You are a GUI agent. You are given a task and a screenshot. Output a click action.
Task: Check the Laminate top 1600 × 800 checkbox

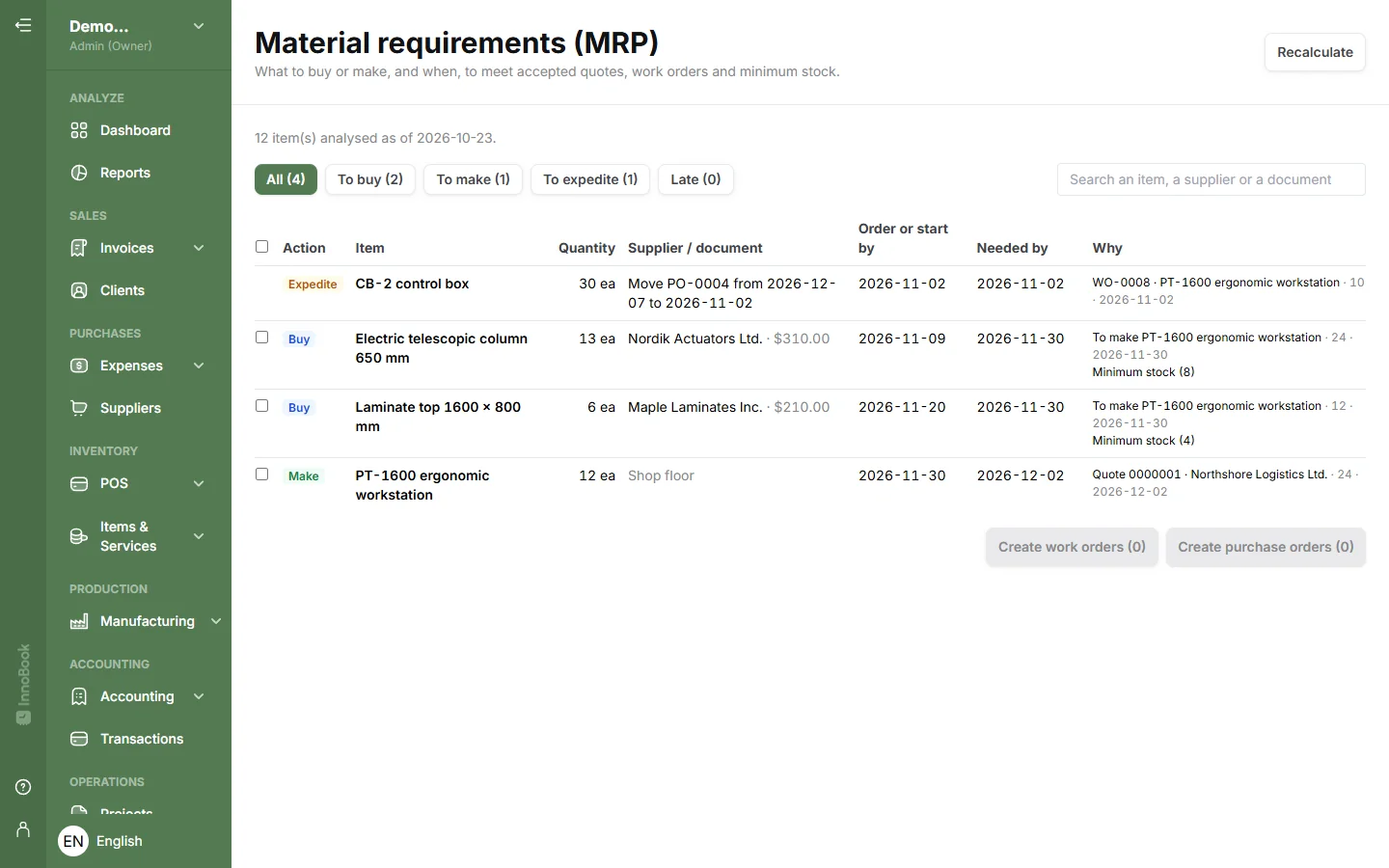[x=261, y=406]
